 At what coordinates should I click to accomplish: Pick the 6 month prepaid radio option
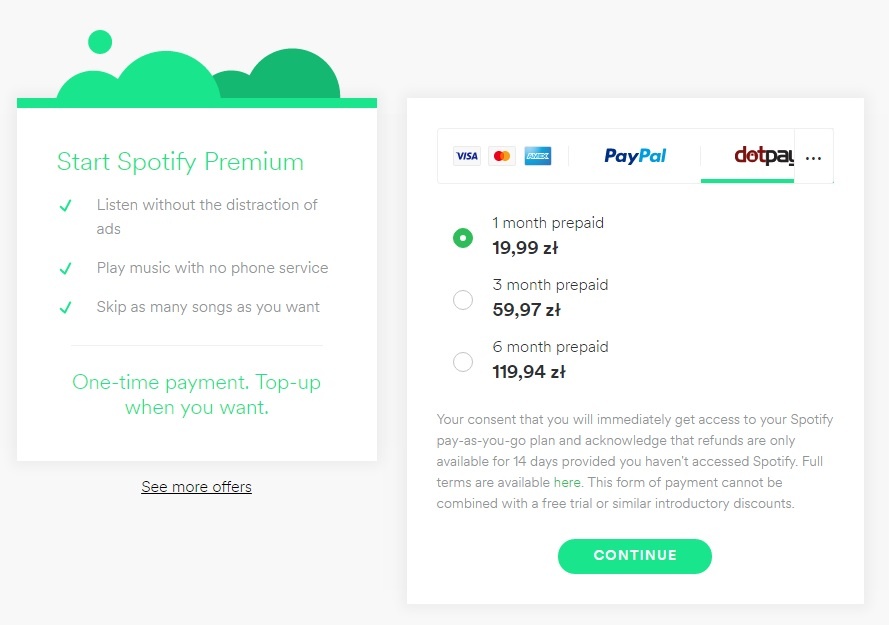462,362
